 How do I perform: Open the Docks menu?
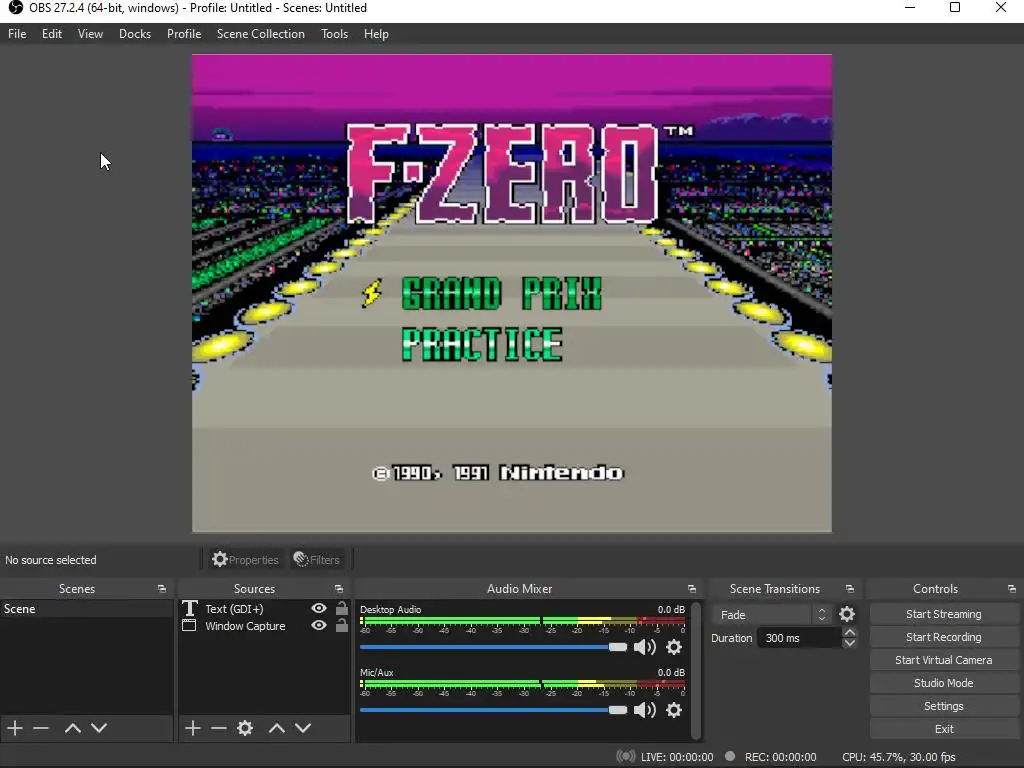[x=135, y=34]
